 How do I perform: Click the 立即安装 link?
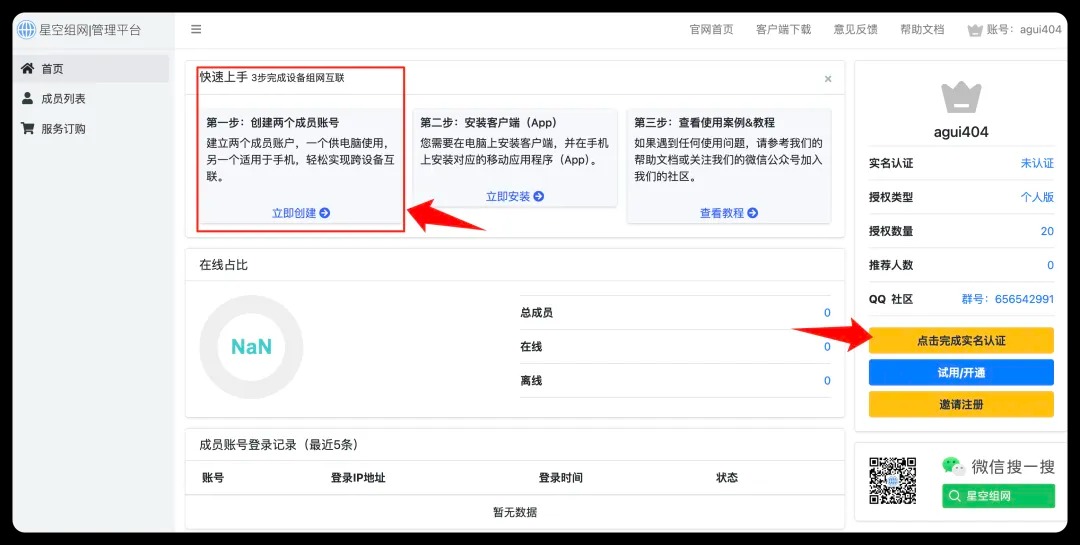pos(515,197)
